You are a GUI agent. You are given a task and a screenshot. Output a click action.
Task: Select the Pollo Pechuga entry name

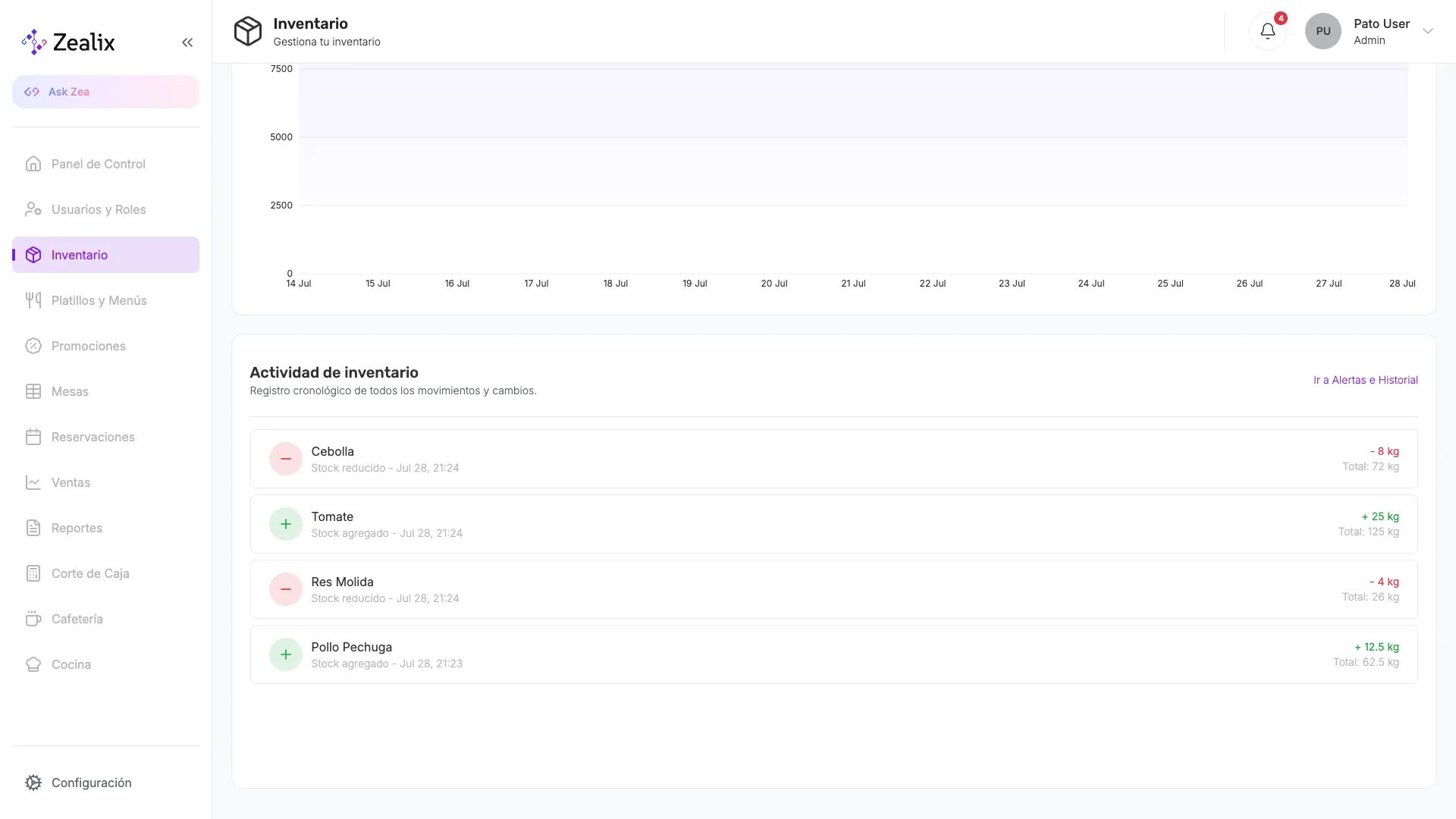click(x=351, y=647)
